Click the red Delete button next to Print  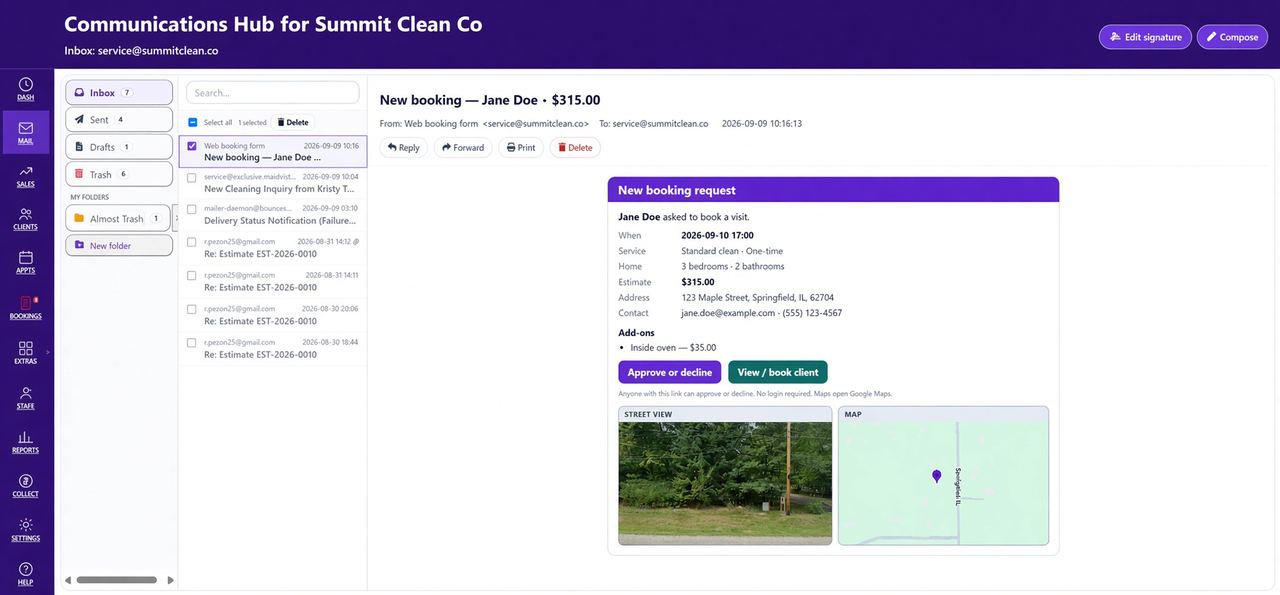pos(575,148)
